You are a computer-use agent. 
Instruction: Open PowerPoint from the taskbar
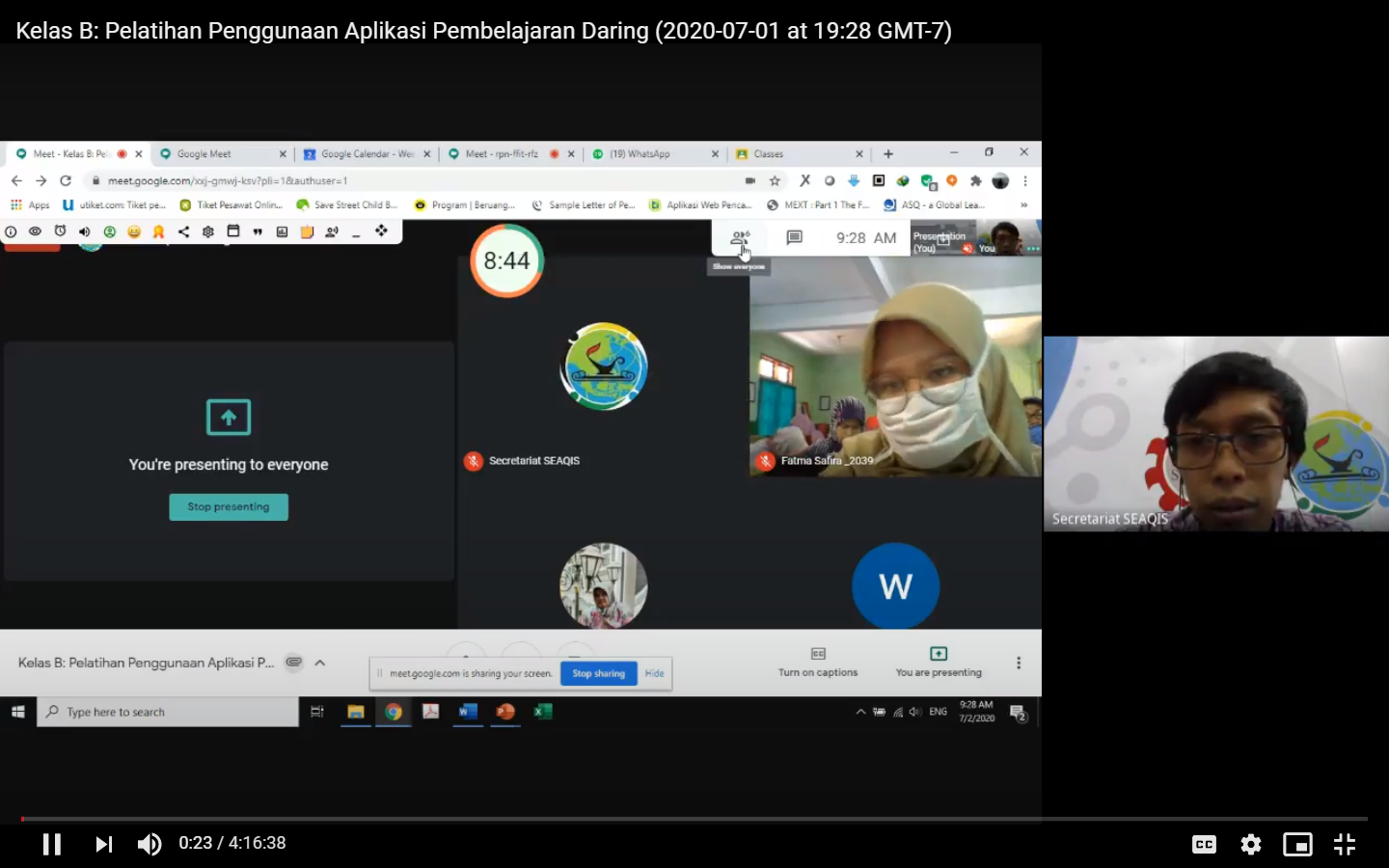tap(505, 712)
